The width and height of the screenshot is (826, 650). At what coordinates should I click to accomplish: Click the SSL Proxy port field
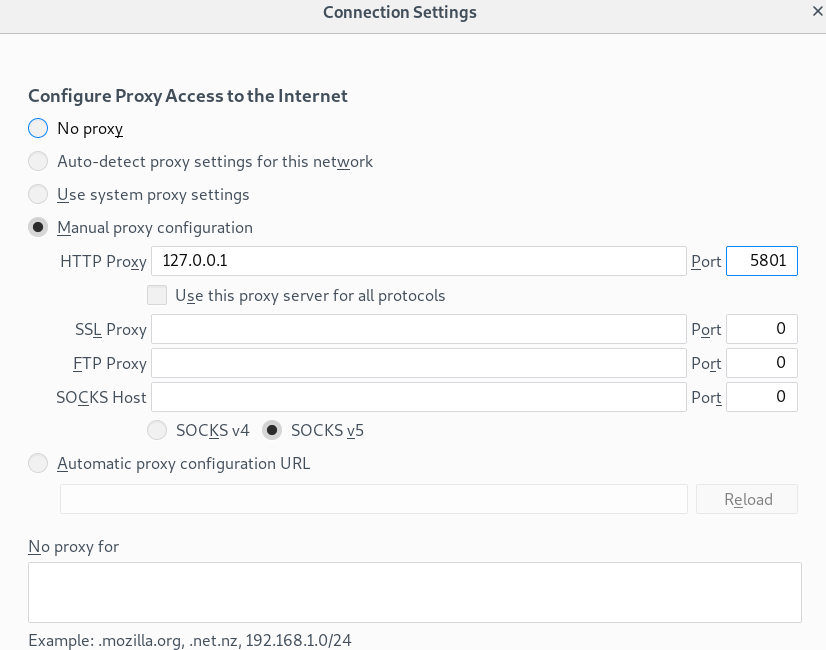tap(761, 329)
